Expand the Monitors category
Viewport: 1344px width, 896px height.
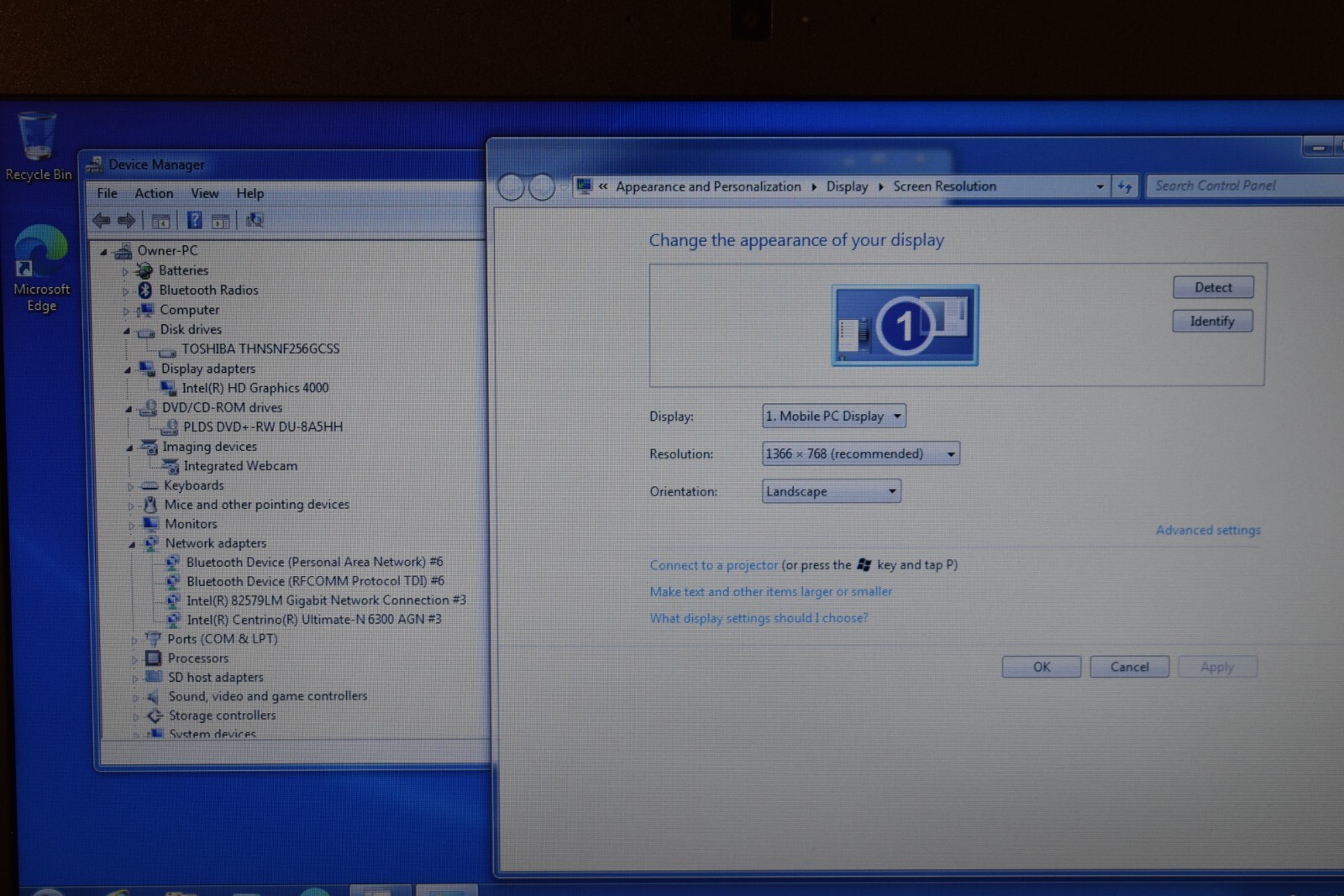131,525
